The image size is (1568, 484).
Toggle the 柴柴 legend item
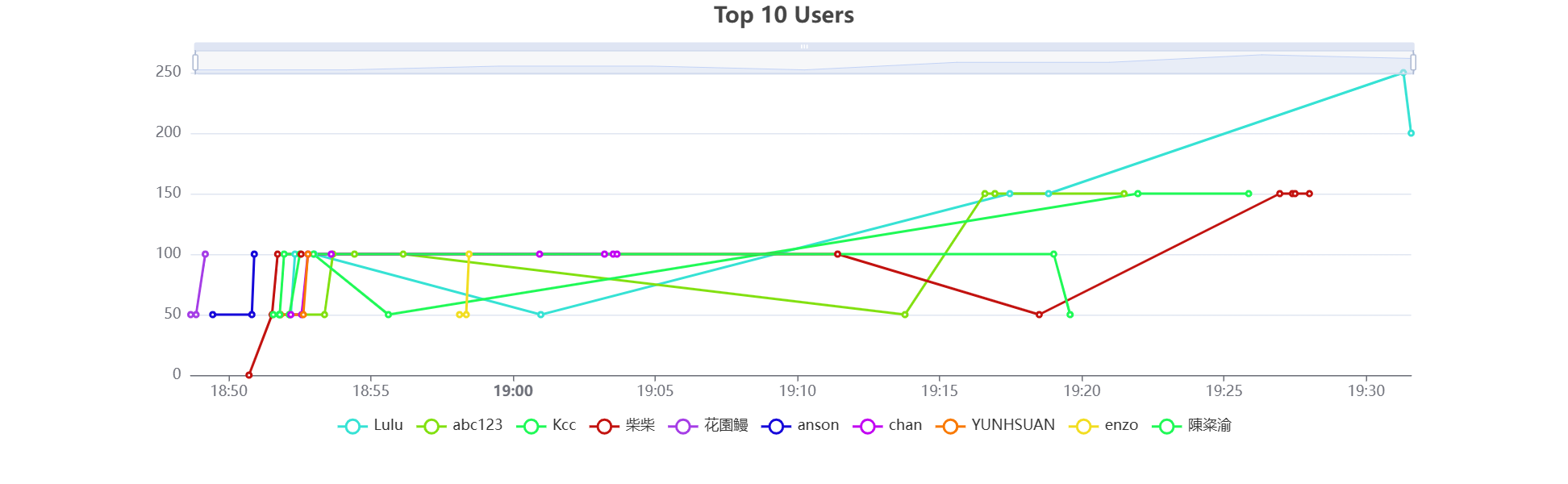622,426
